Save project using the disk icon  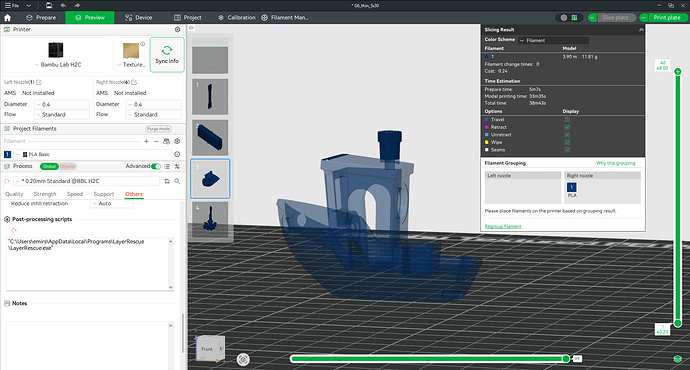[49, 5]
